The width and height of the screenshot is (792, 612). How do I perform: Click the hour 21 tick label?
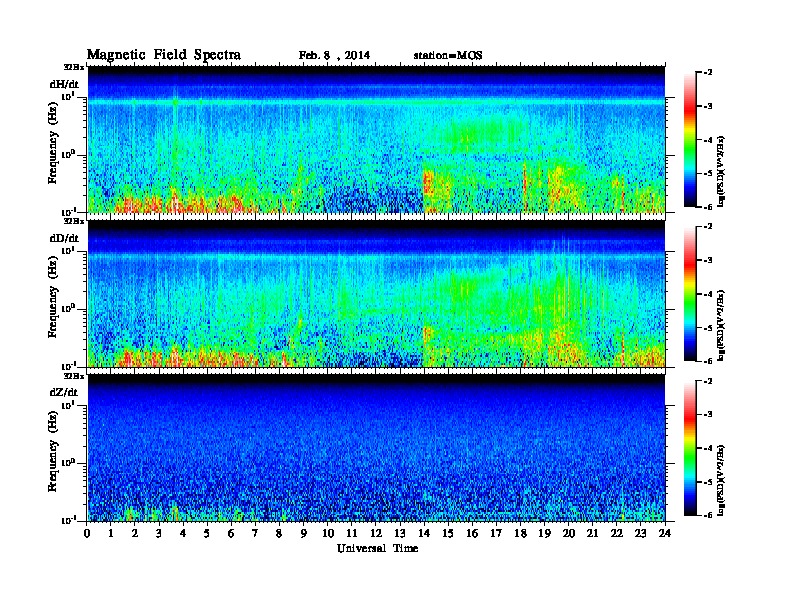[x=592, y=533]
